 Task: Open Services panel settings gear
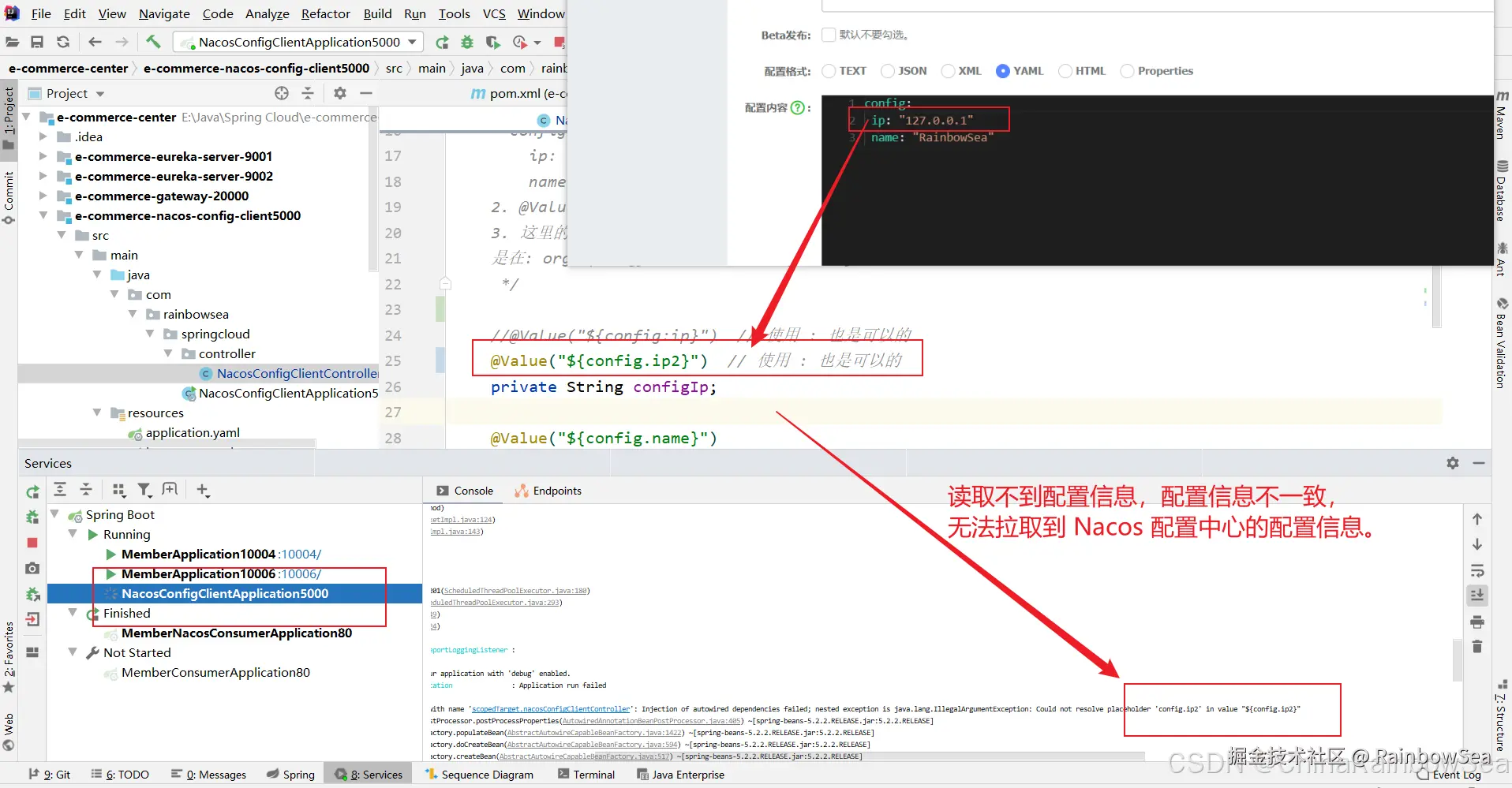tap(1453, 463)
